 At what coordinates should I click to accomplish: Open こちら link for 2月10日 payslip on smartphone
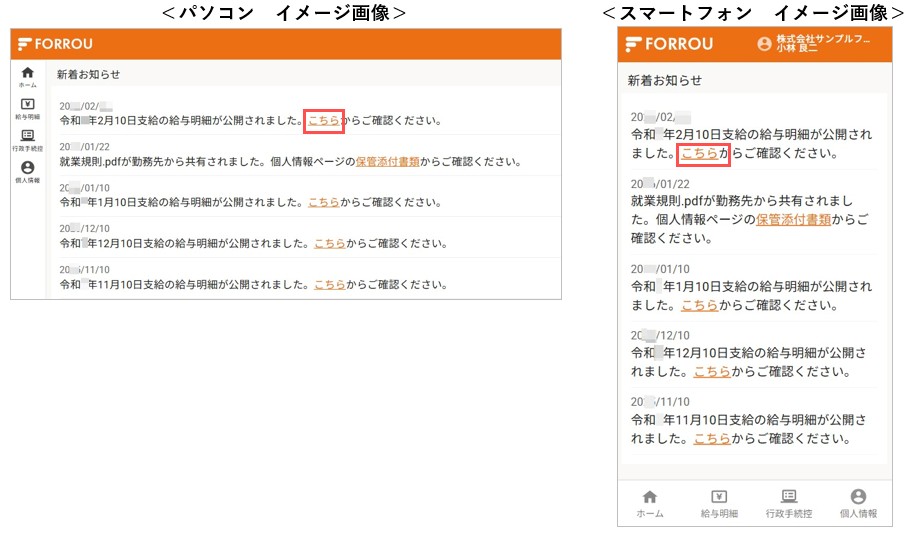(700, 154)
